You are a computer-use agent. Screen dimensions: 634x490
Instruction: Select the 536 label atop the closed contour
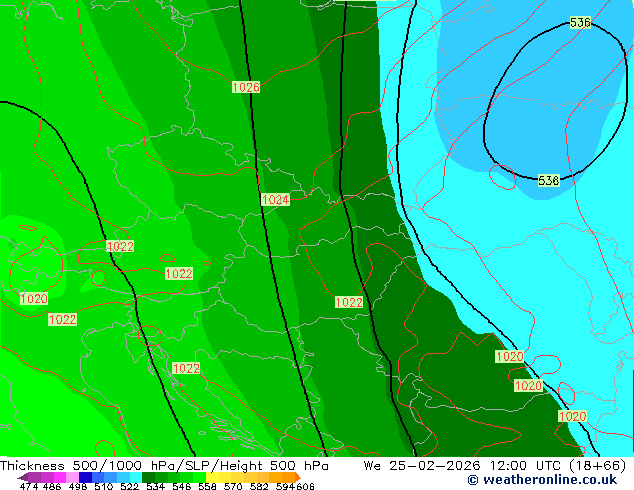click(x=580, y=22)
